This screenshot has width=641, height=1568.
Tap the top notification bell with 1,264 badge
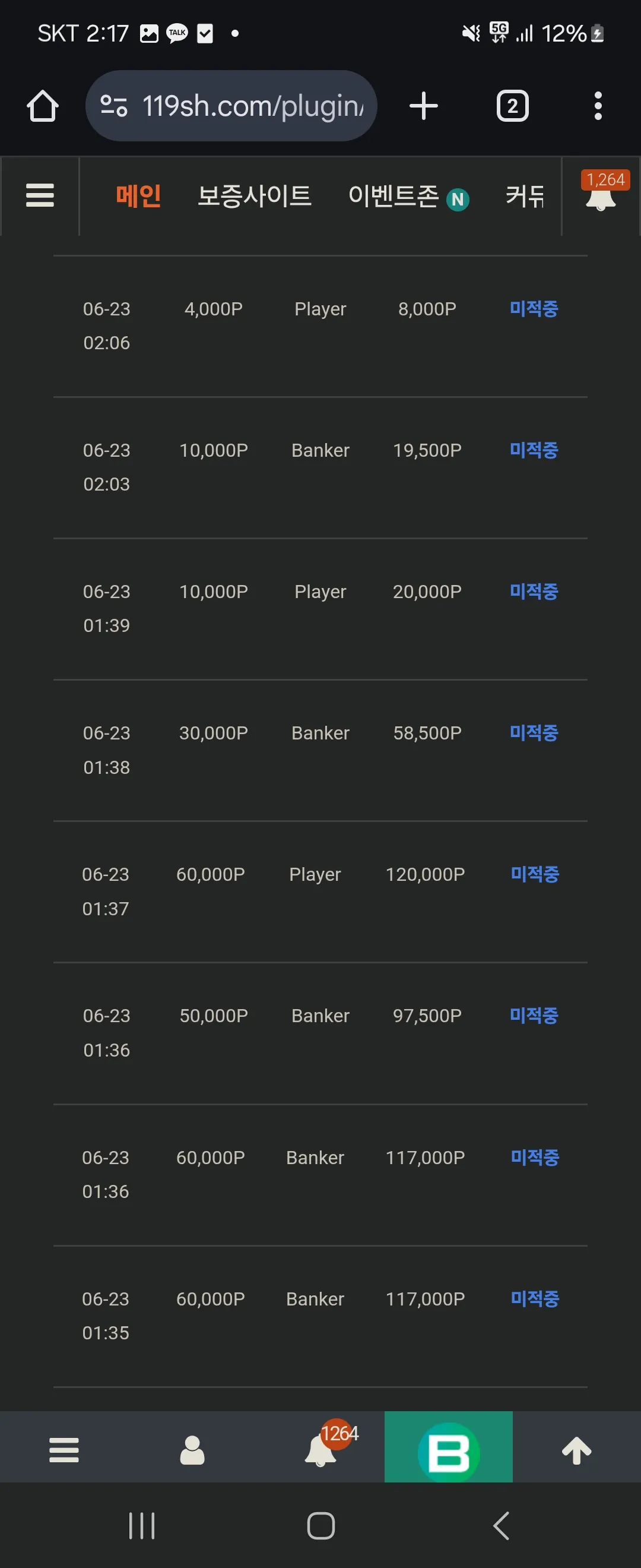coord(601,192)
